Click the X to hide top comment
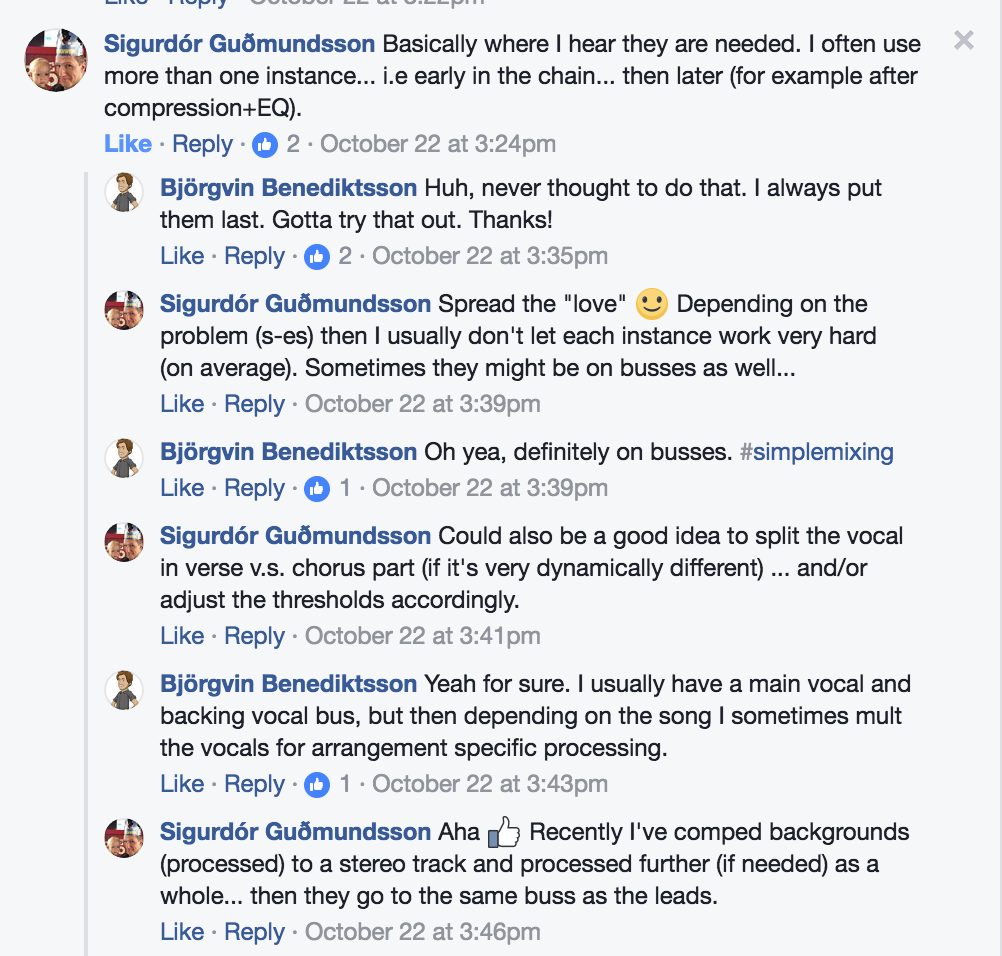Viewport: 1002px width, 956px height. [x=963, y=40]
